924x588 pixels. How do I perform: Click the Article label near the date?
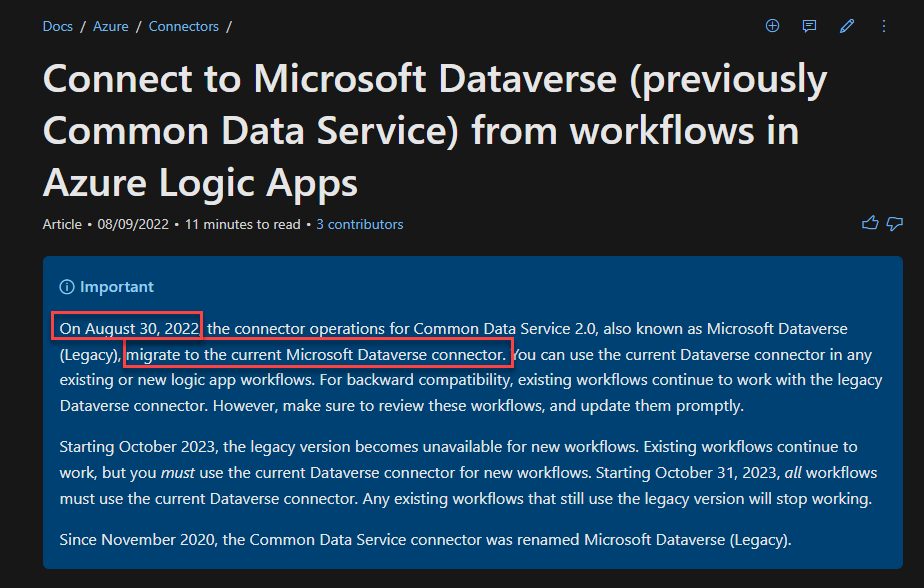click(x=62, y=224)
